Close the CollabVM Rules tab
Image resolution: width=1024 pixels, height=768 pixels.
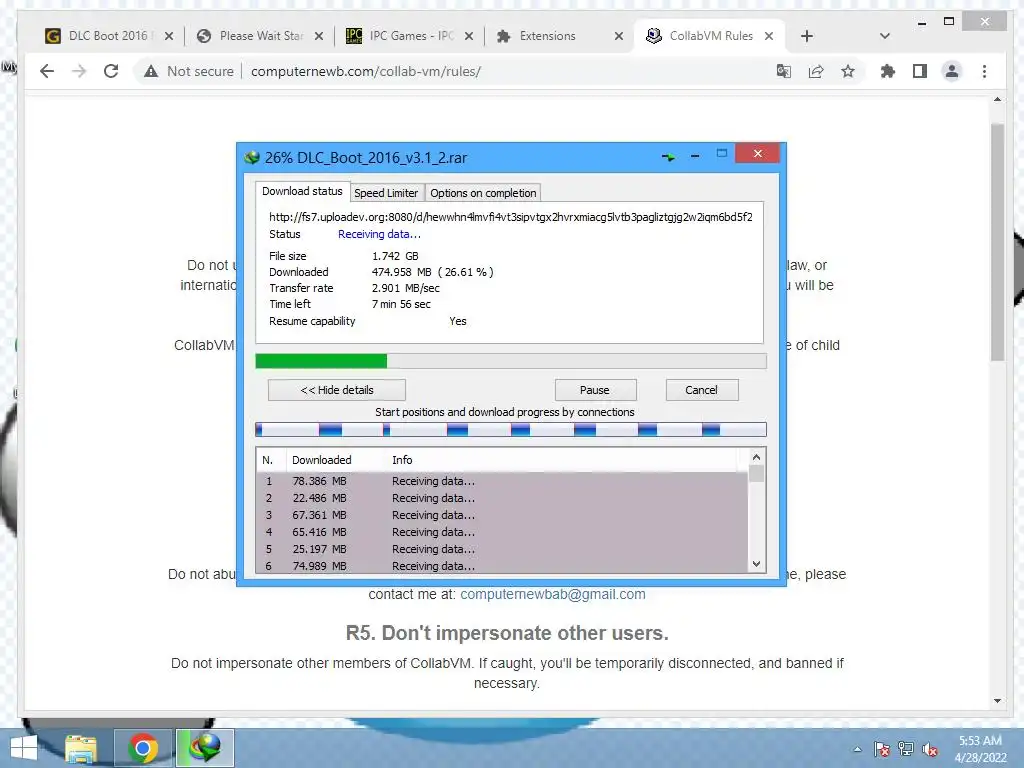[769, 36]
